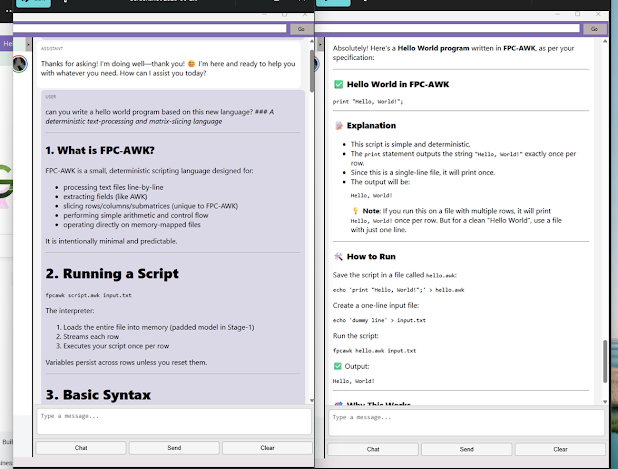Click 'Variables persist across rows' sentence
This screenshot has height=469, width=618.
click(126, 363)
